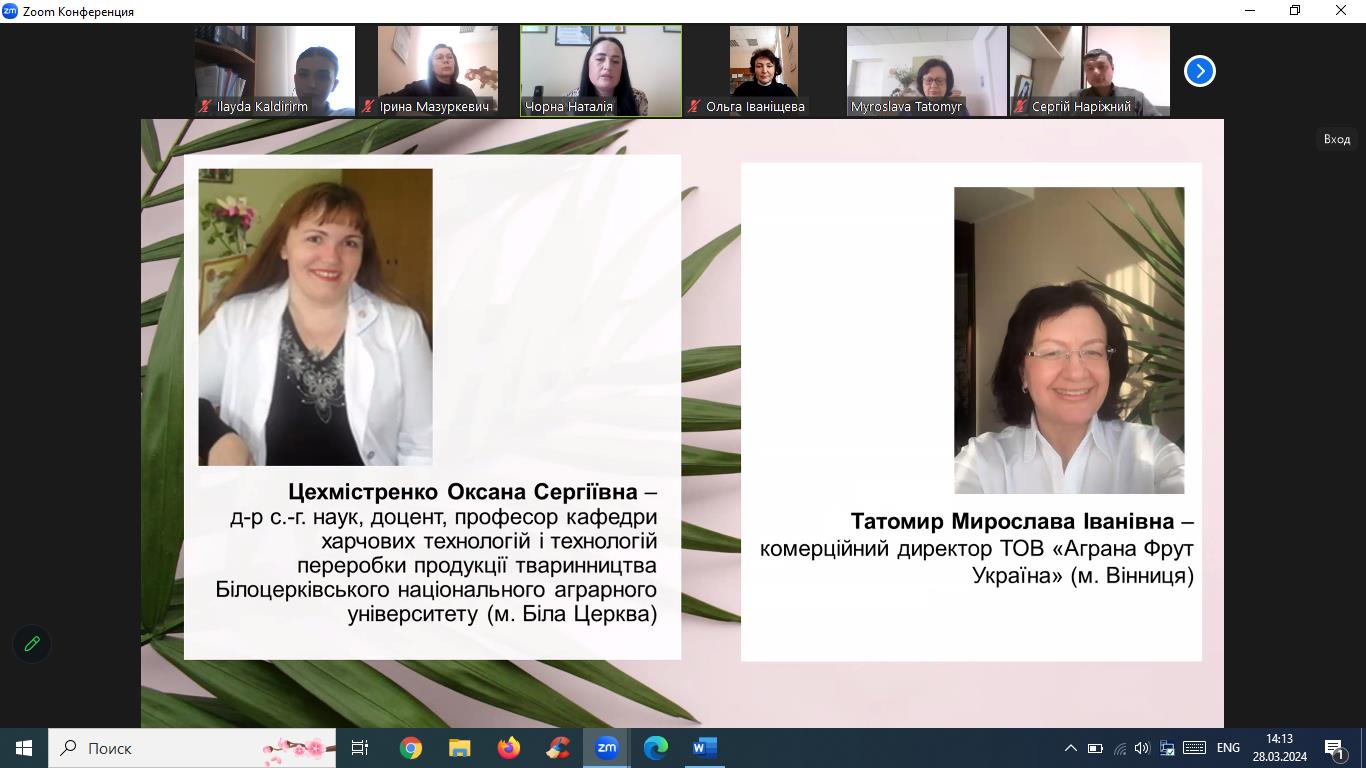Open the touch keyboard from the tray
Viewport: 1366px width, 768px height.
coord(1194,748)
